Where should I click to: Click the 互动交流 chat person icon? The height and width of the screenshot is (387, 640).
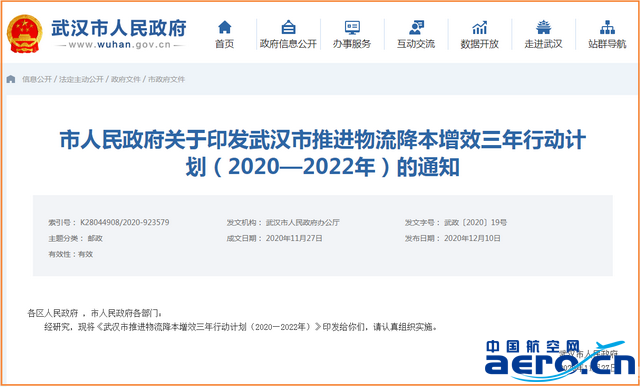[x=416, y=27]
